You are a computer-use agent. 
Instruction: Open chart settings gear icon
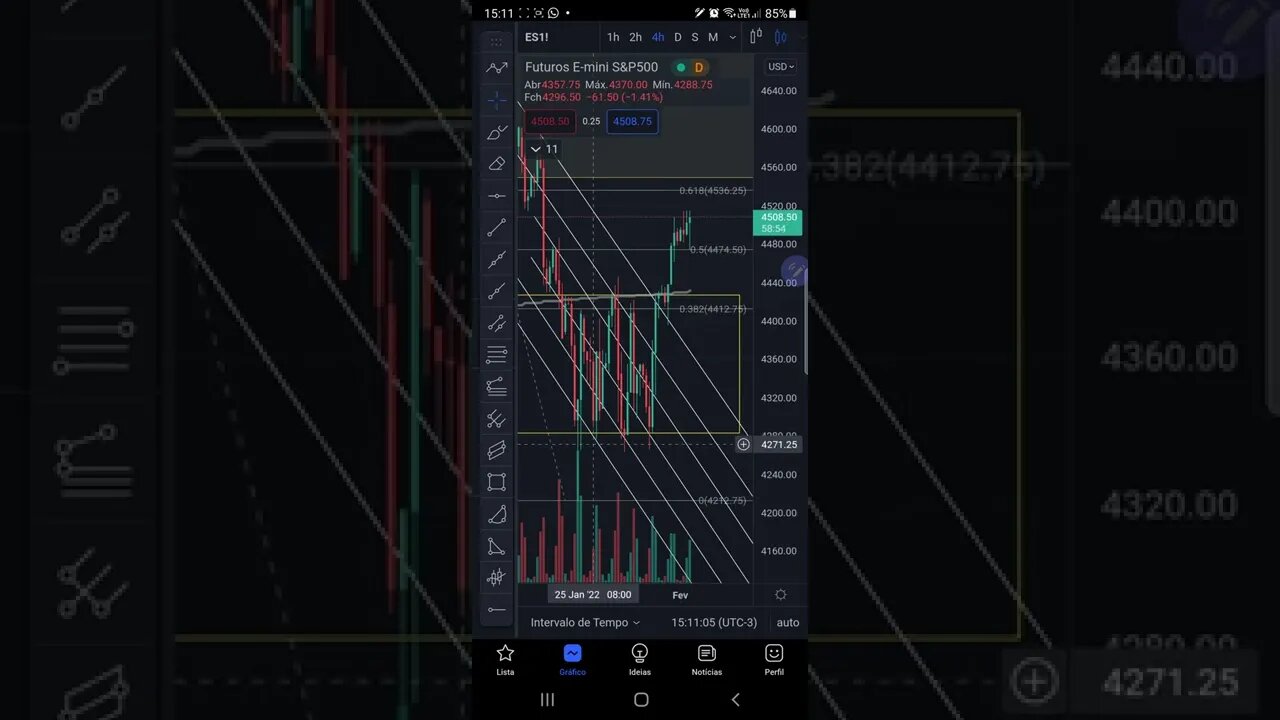pos(781,595)
